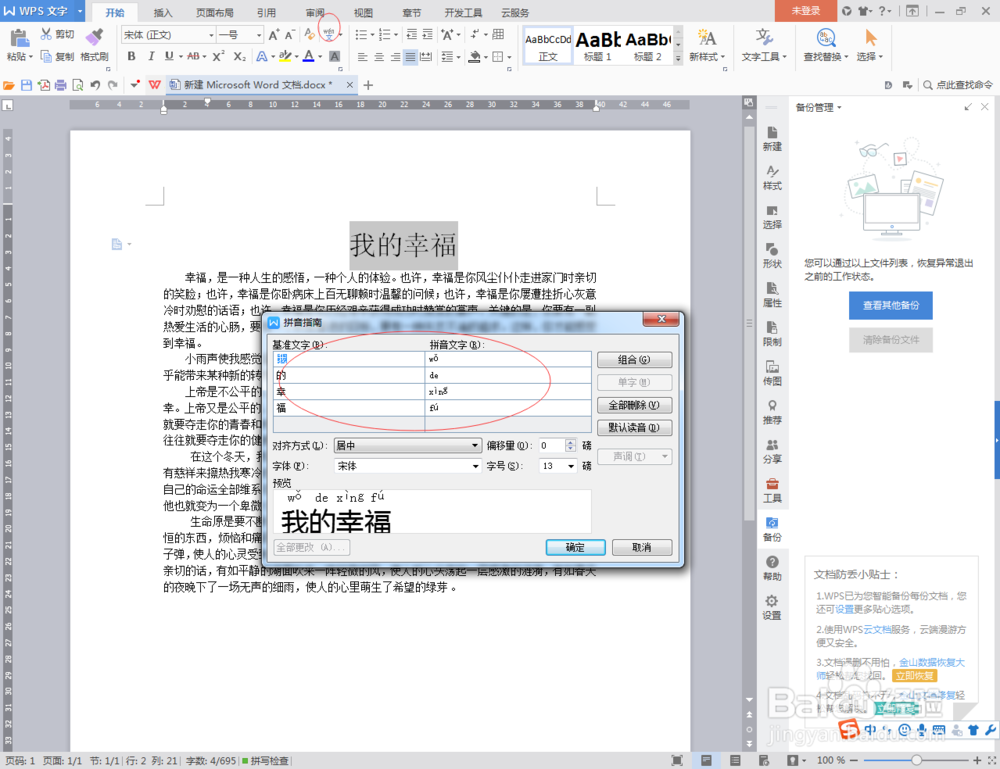Viewport: 1000px width, 769px height.
Task: Click justify paragraph alignment icon
Action: (x=411, y=57)
